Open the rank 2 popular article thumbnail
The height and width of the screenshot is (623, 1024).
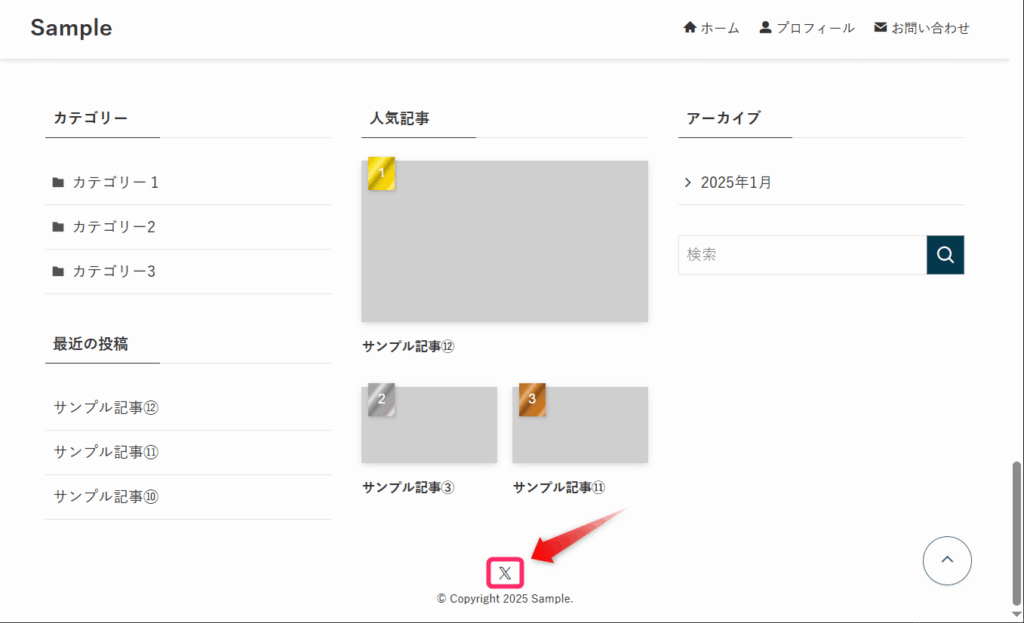click(x=429, y=424)
